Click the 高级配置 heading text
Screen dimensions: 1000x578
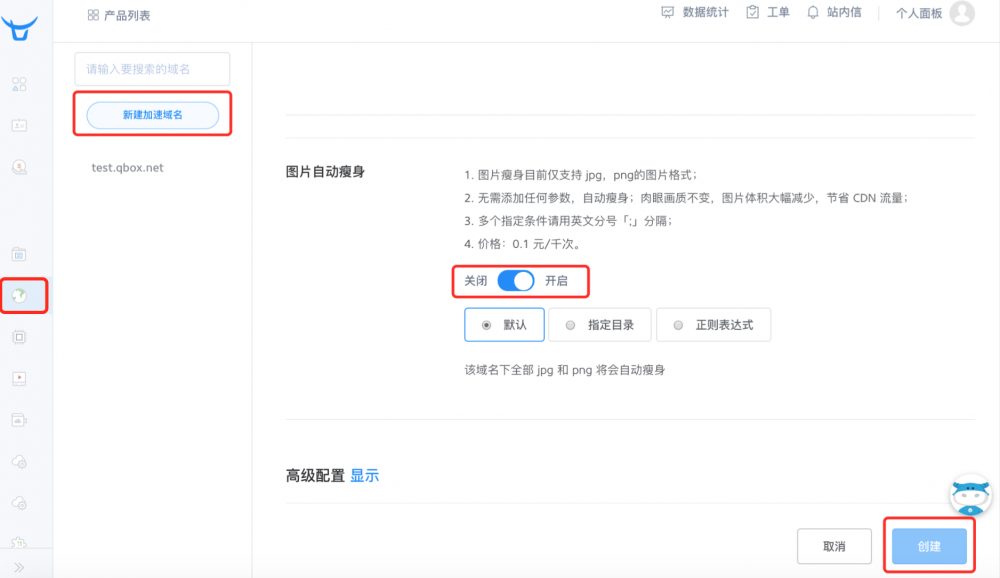coord(315,475)
